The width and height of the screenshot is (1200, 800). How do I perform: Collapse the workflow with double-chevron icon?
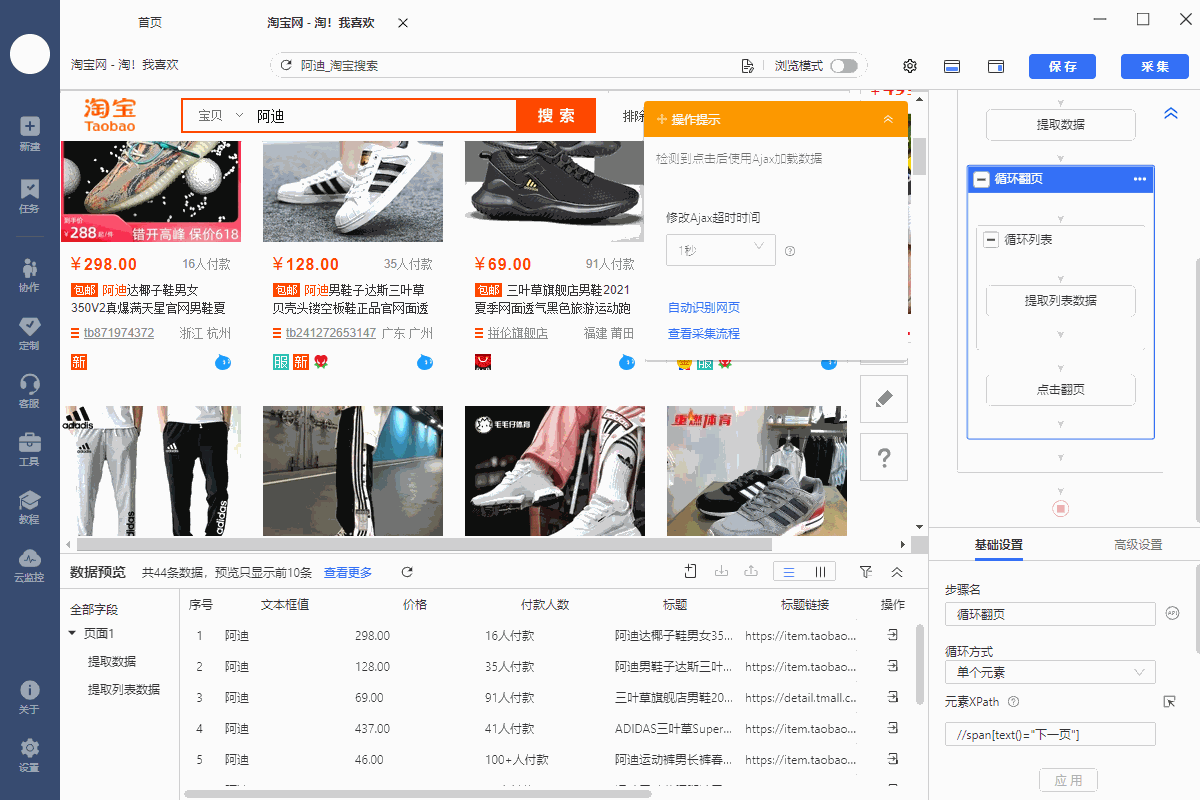tap(1171, 114)
